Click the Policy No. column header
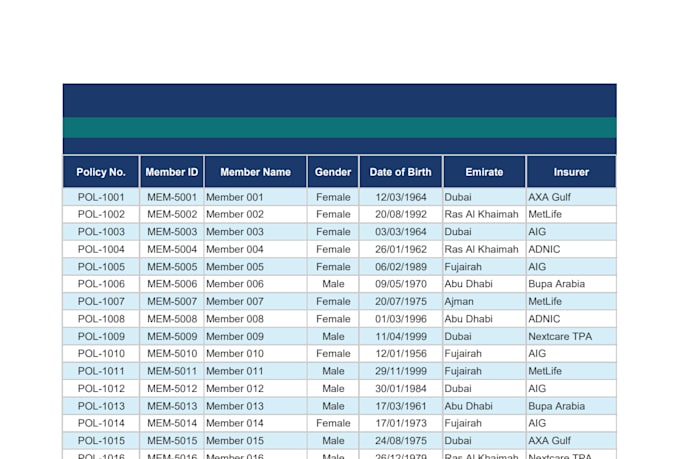 pyautogui.click(x=101, y=172)
